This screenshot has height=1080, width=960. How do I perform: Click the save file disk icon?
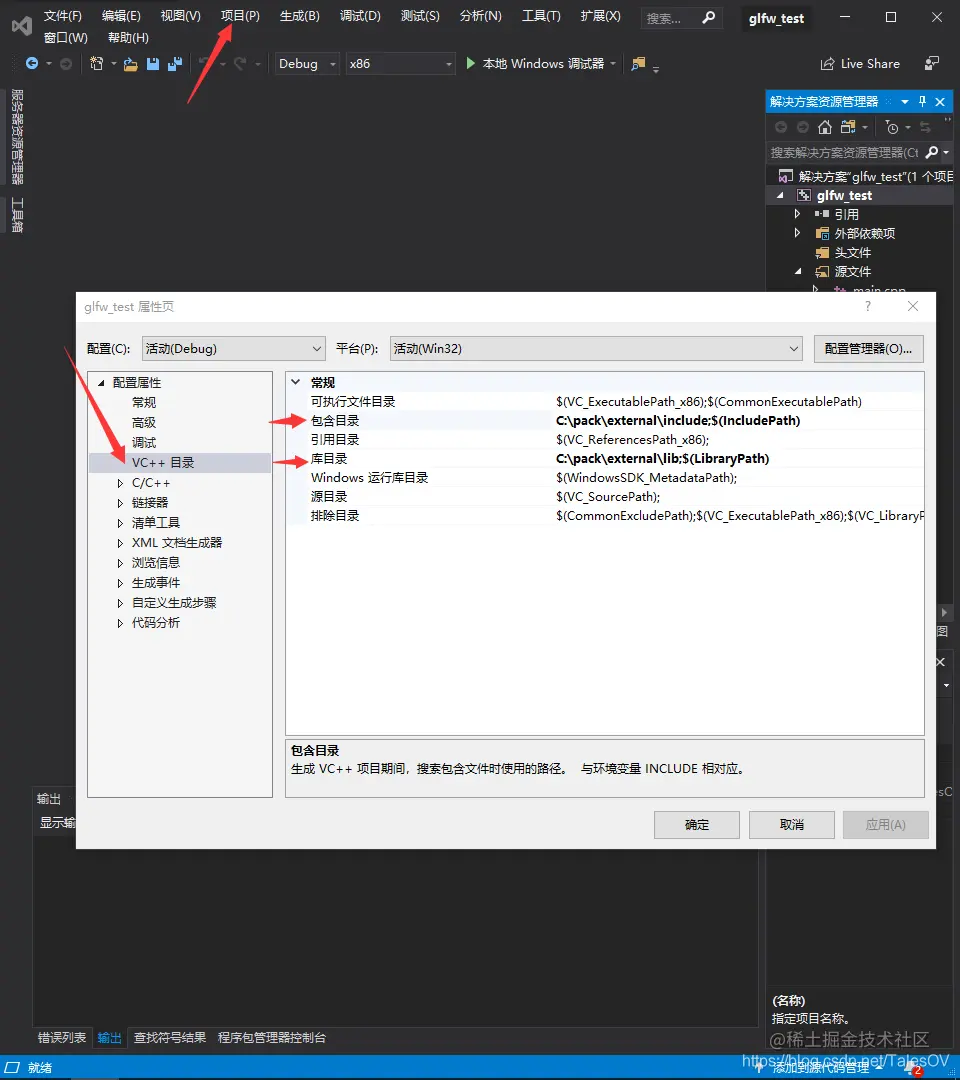click(152, 64)
